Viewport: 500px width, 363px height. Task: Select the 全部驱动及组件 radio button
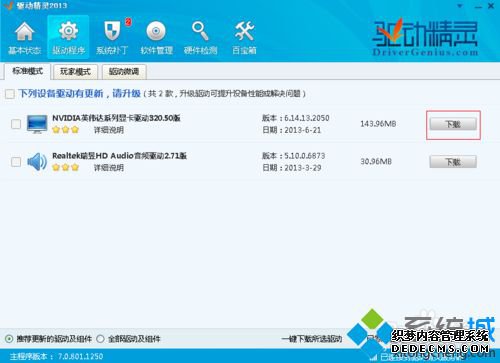coord(100,339)
